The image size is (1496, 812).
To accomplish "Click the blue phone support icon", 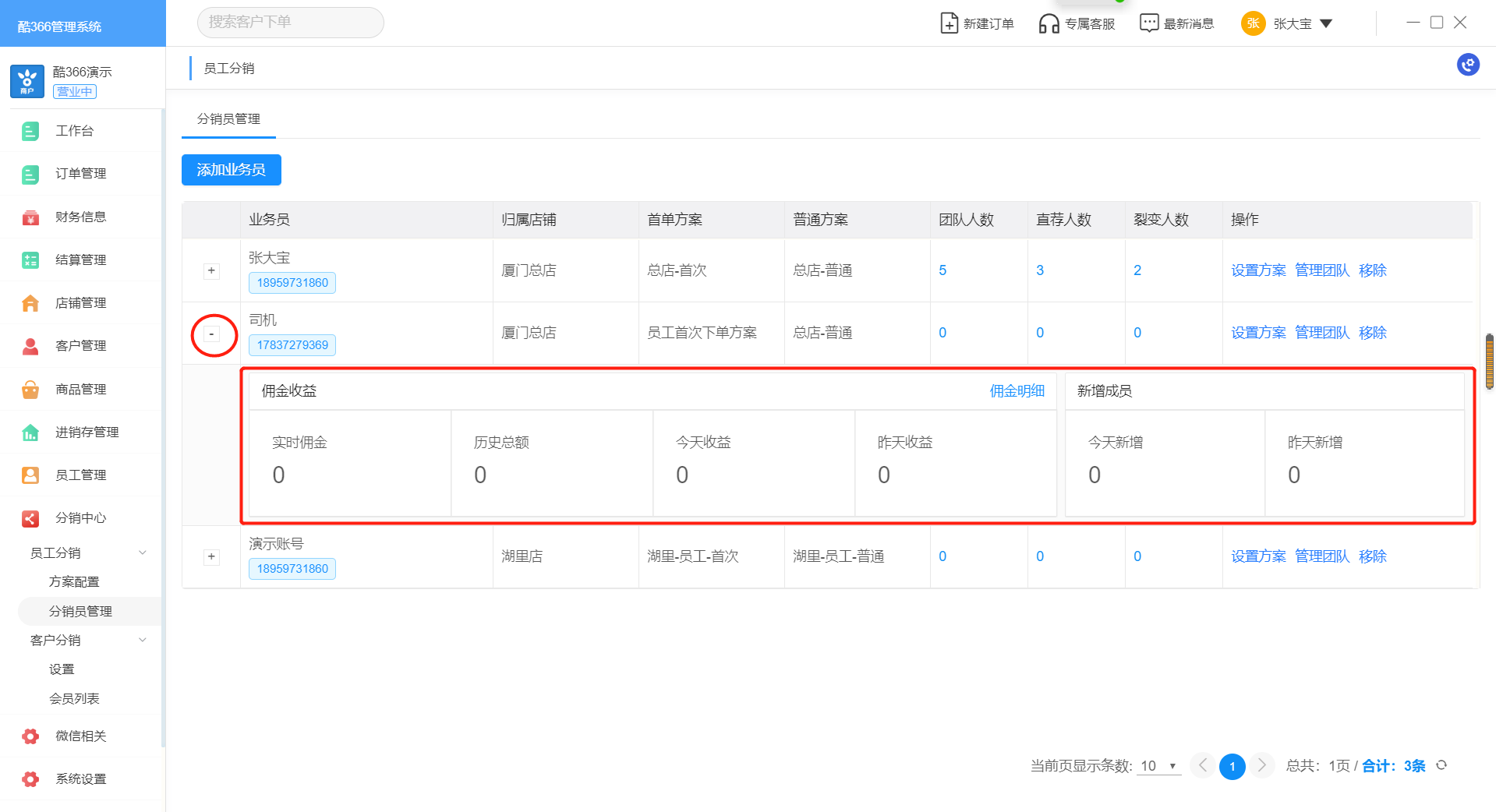I will point(1468,65).
